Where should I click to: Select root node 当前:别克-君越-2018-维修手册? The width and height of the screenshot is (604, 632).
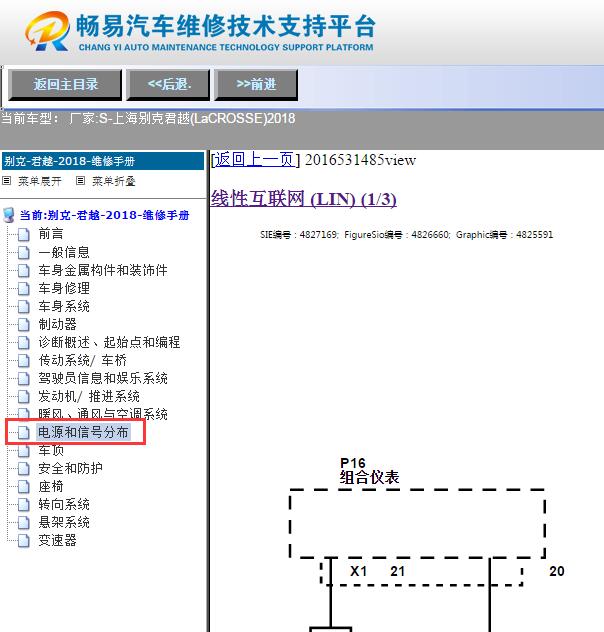click(104, 215)
